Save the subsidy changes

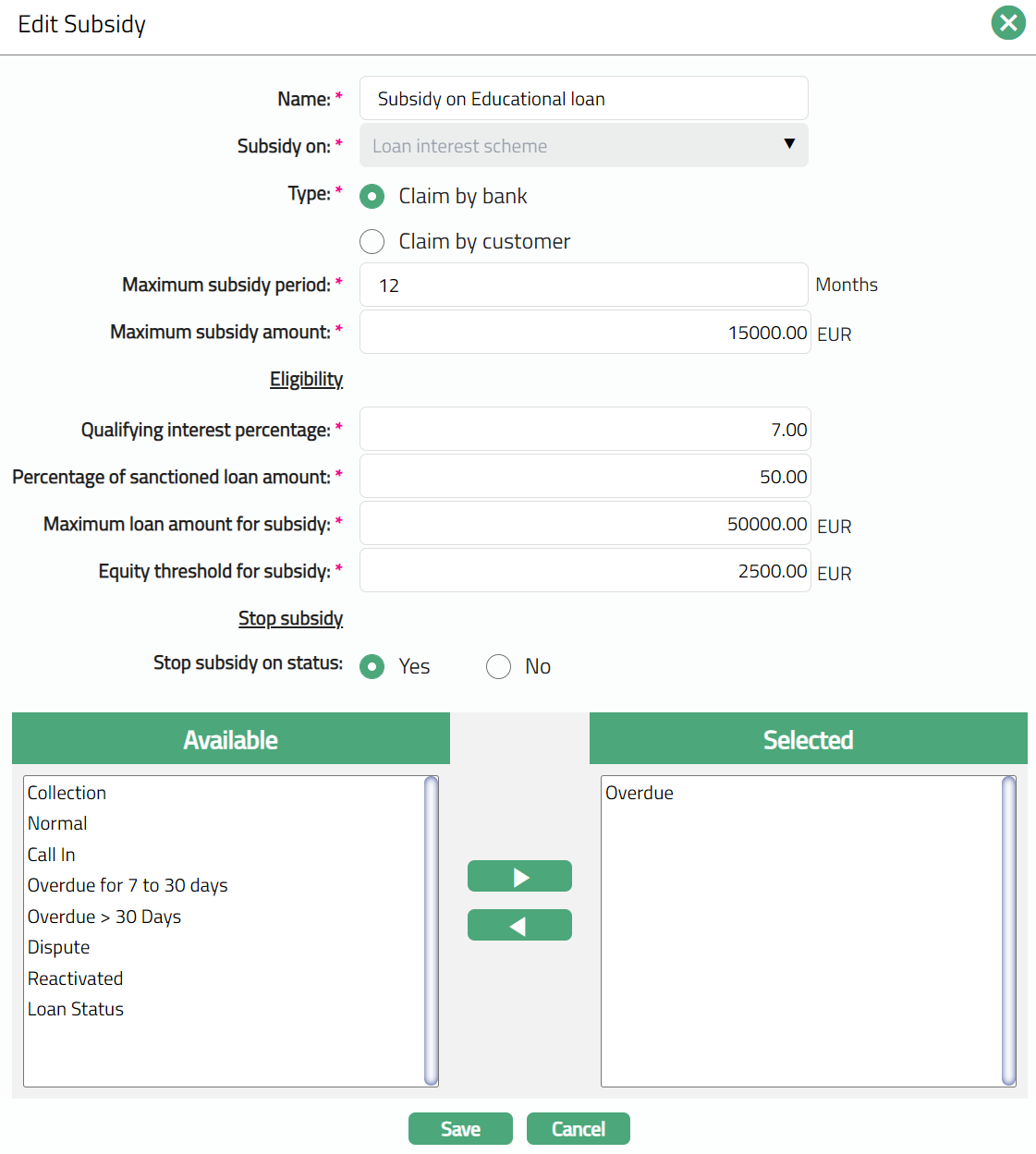pos(460,1128)
